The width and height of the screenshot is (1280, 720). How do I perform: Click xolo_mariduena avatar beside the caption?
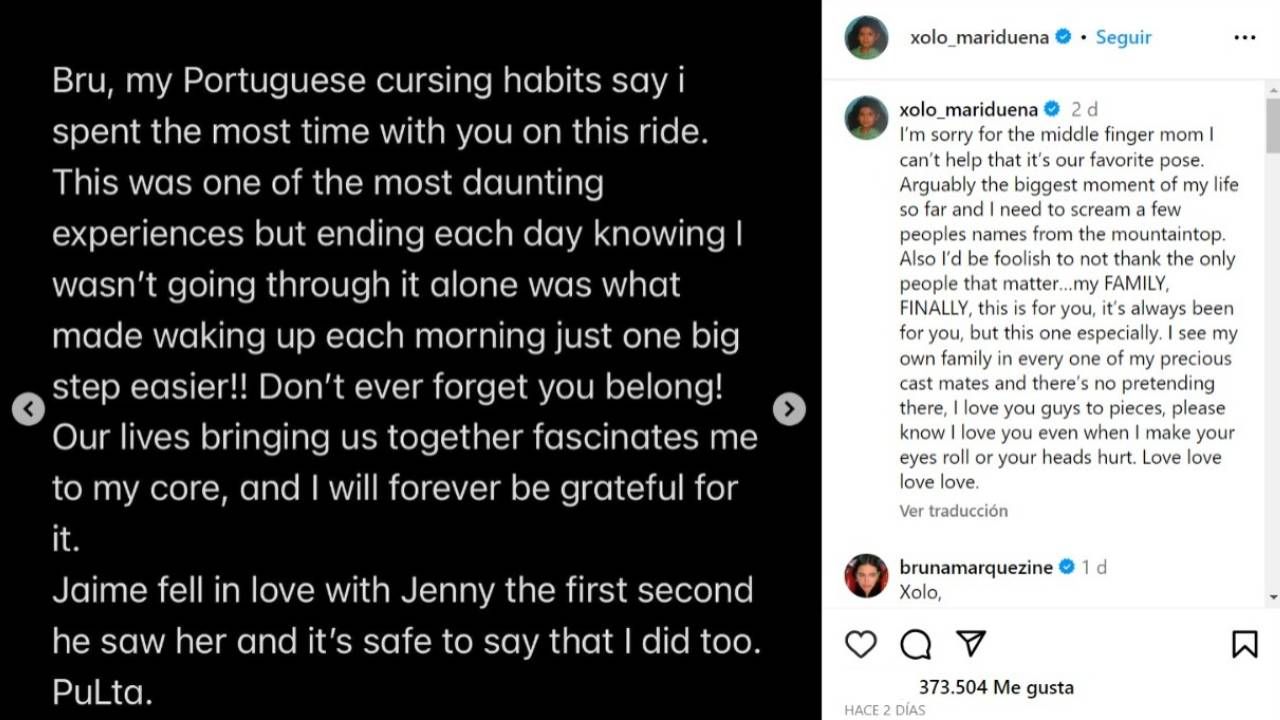tap(866, 117)
